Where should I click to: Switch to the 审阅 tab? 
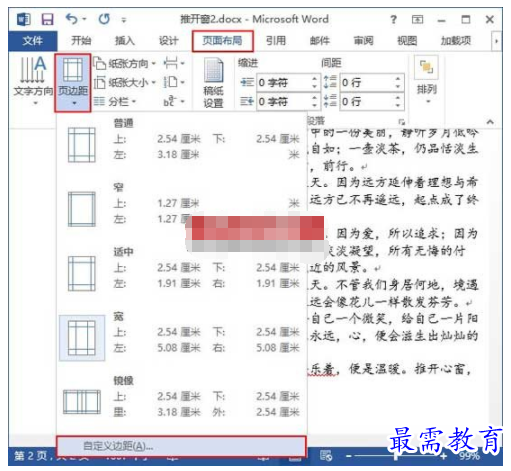coord(363,41)
